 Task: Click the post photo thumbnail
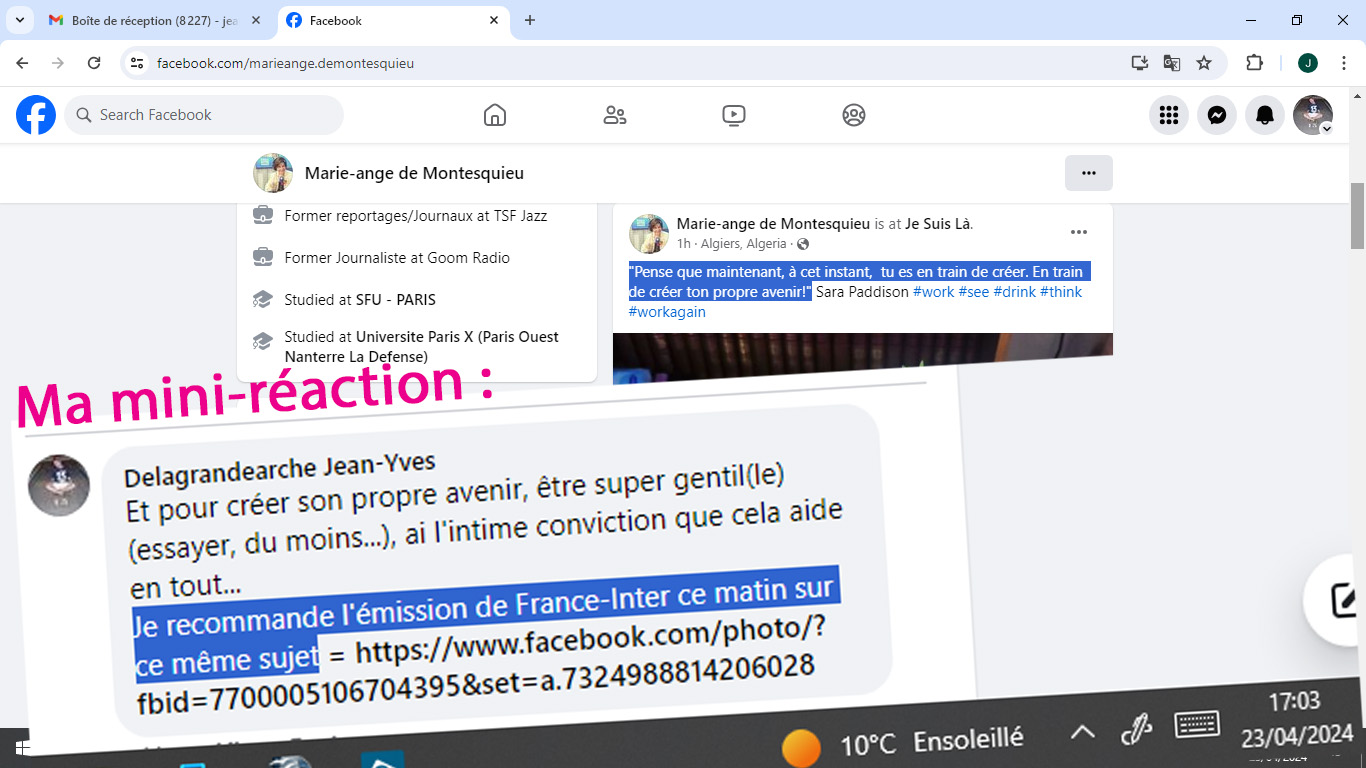pos(862,358)
